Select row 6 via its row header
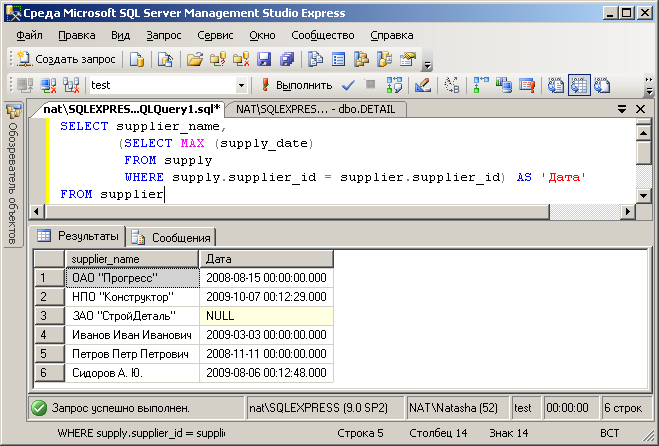 (x=50, y=373)
